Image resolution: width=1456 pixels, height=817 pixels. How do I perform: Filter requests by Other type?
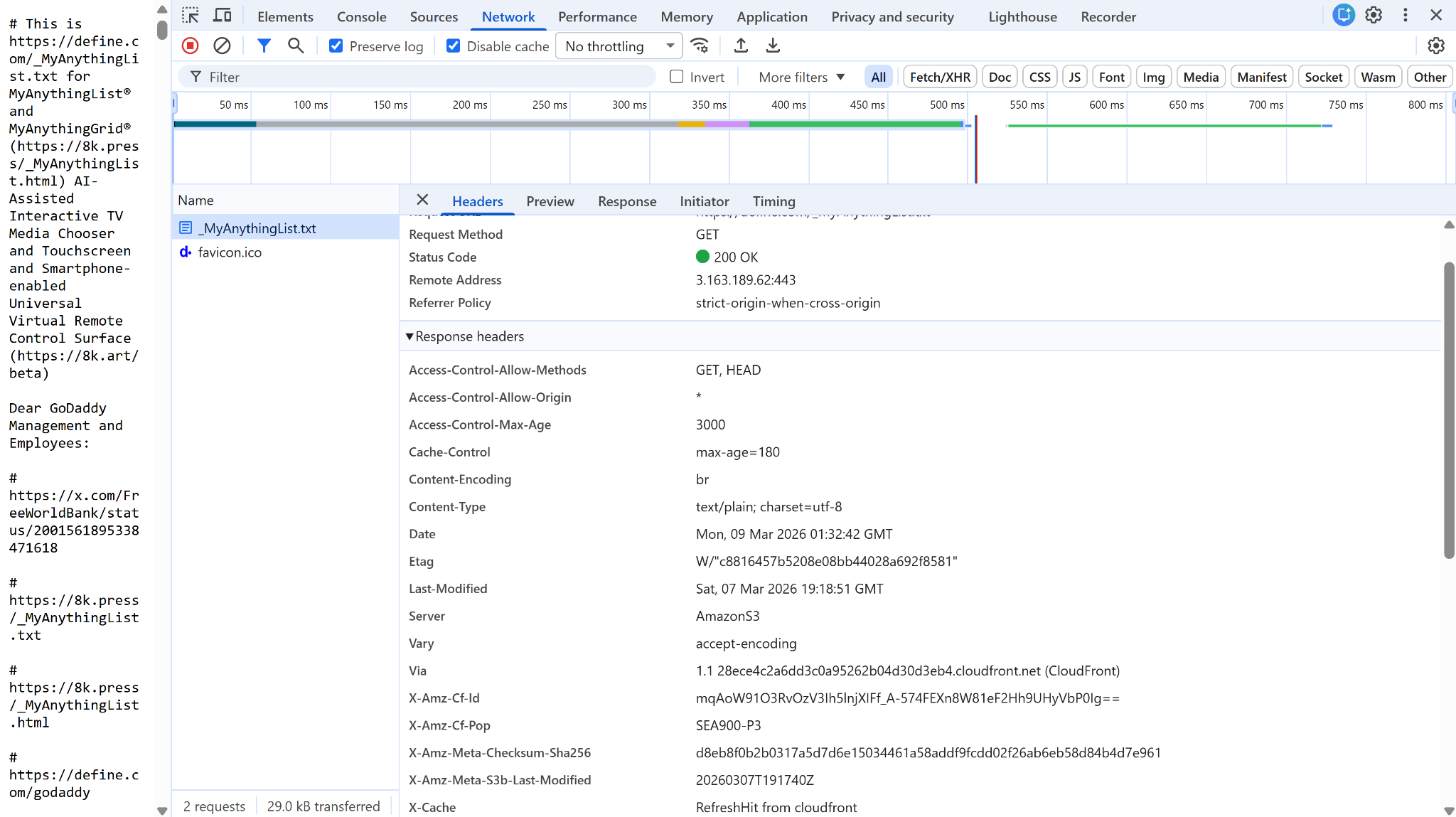click(x=1430, y=77)
